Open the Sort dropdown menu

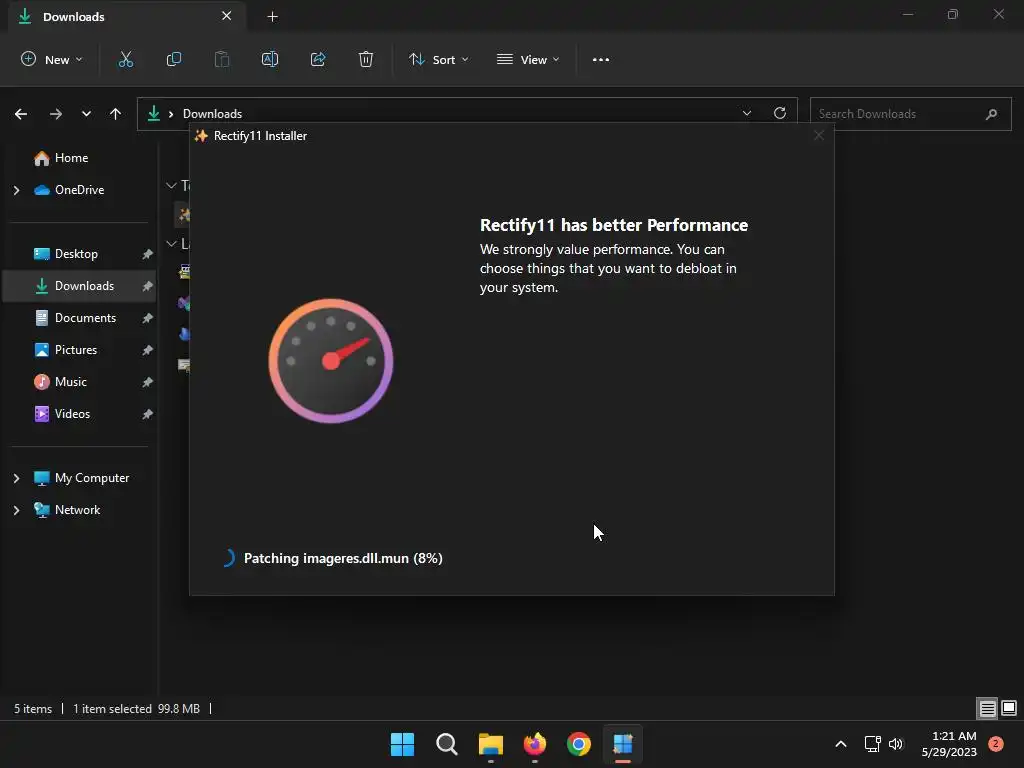click(439, 59)
